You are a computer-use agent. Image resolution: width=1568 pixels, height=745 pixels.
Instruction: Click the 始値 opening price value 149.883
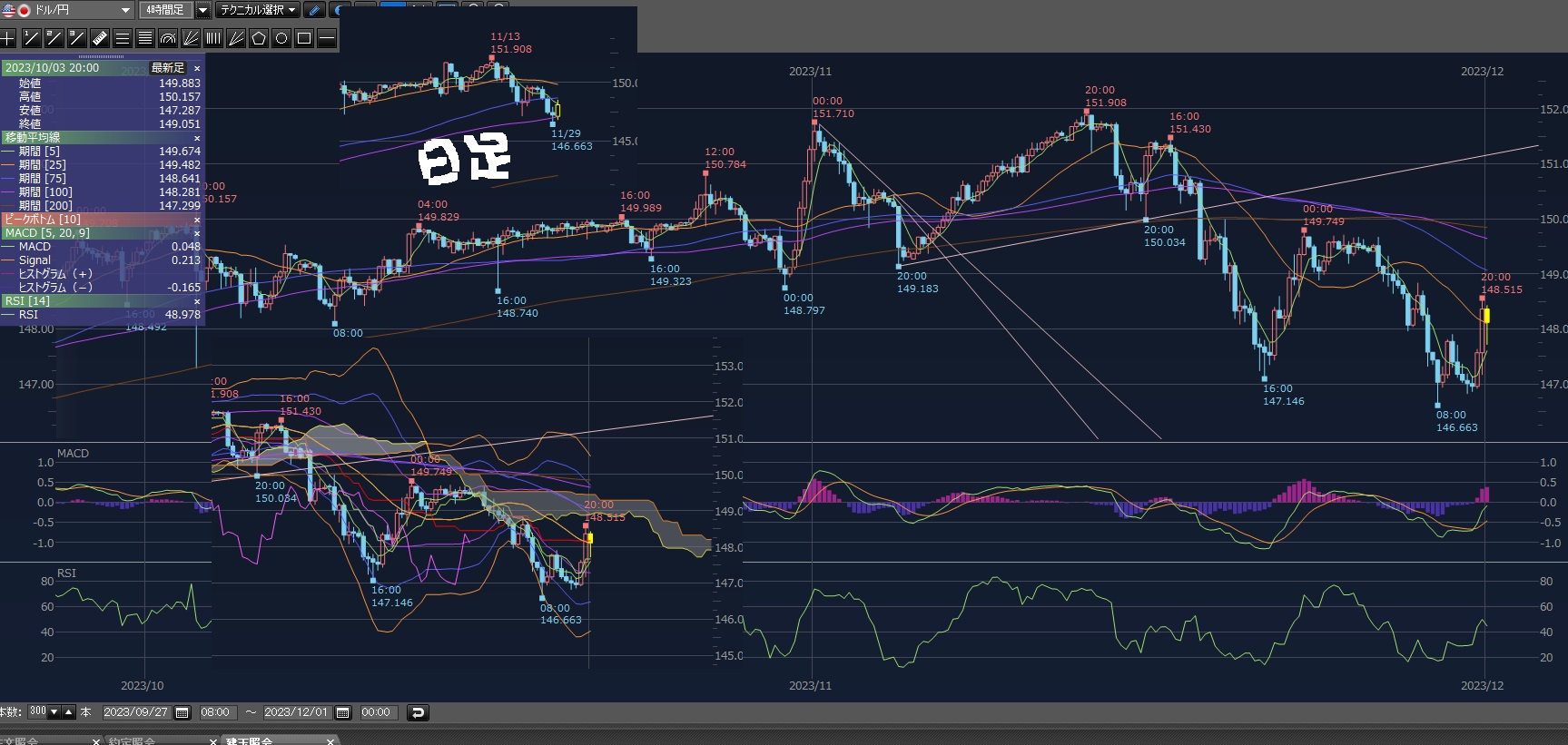[x=180, y=83]
